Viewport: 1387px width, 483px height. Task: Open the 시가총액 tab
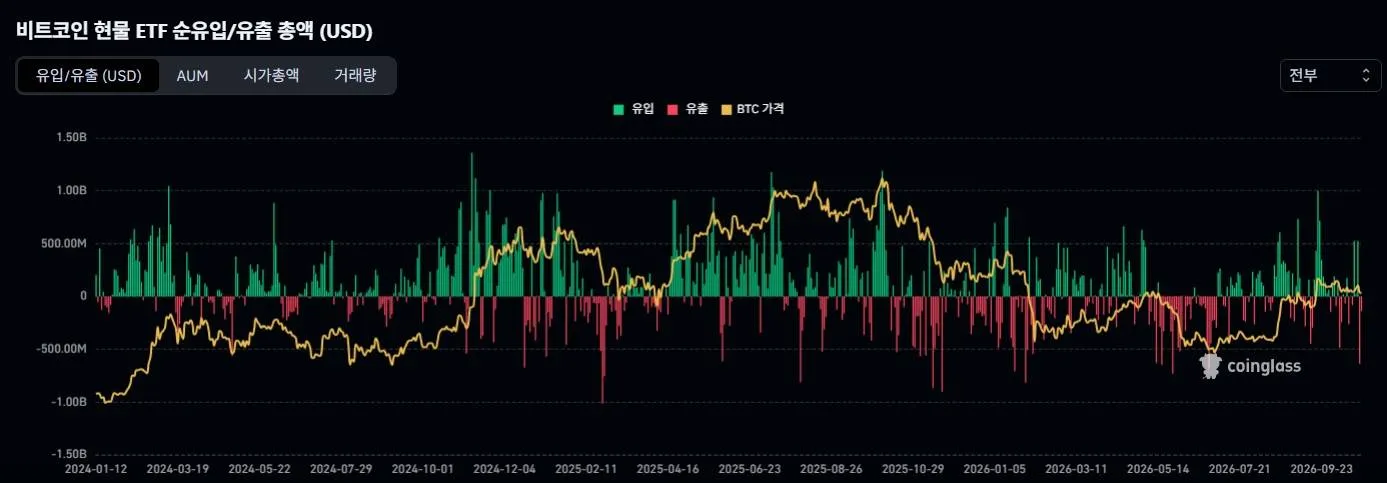[271, 75]
